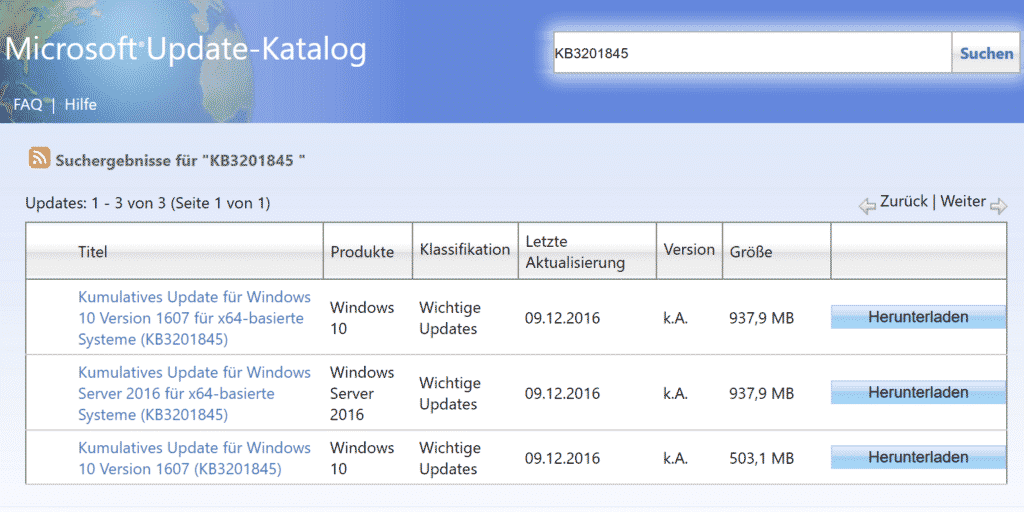The width and height of the screenshot is (1024, 512).
Task: Click the Suchergebnisse für "KB3201845" heading
Action: click(181, 160)
